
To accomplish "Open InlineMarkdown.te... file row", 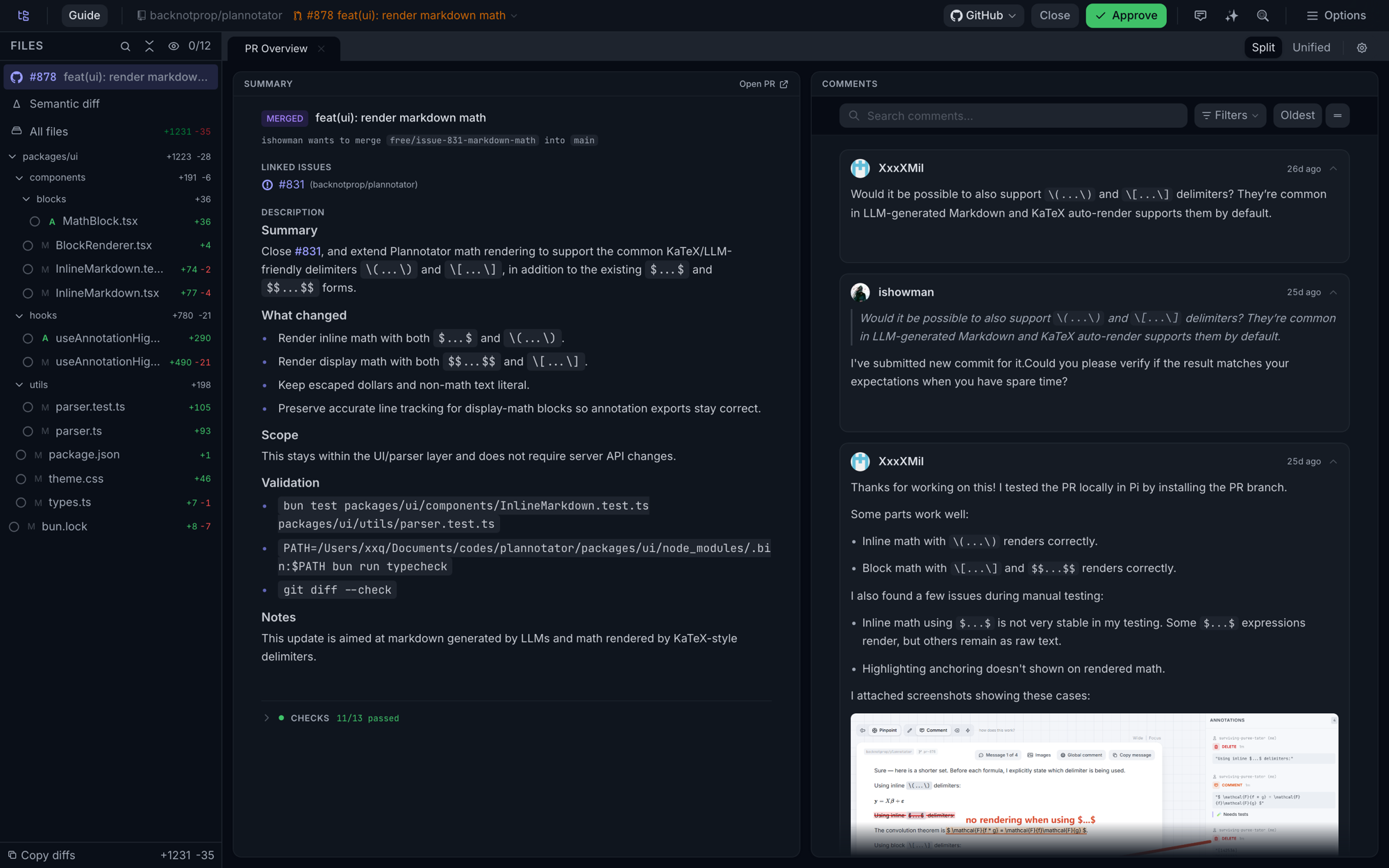I will 111,269.
